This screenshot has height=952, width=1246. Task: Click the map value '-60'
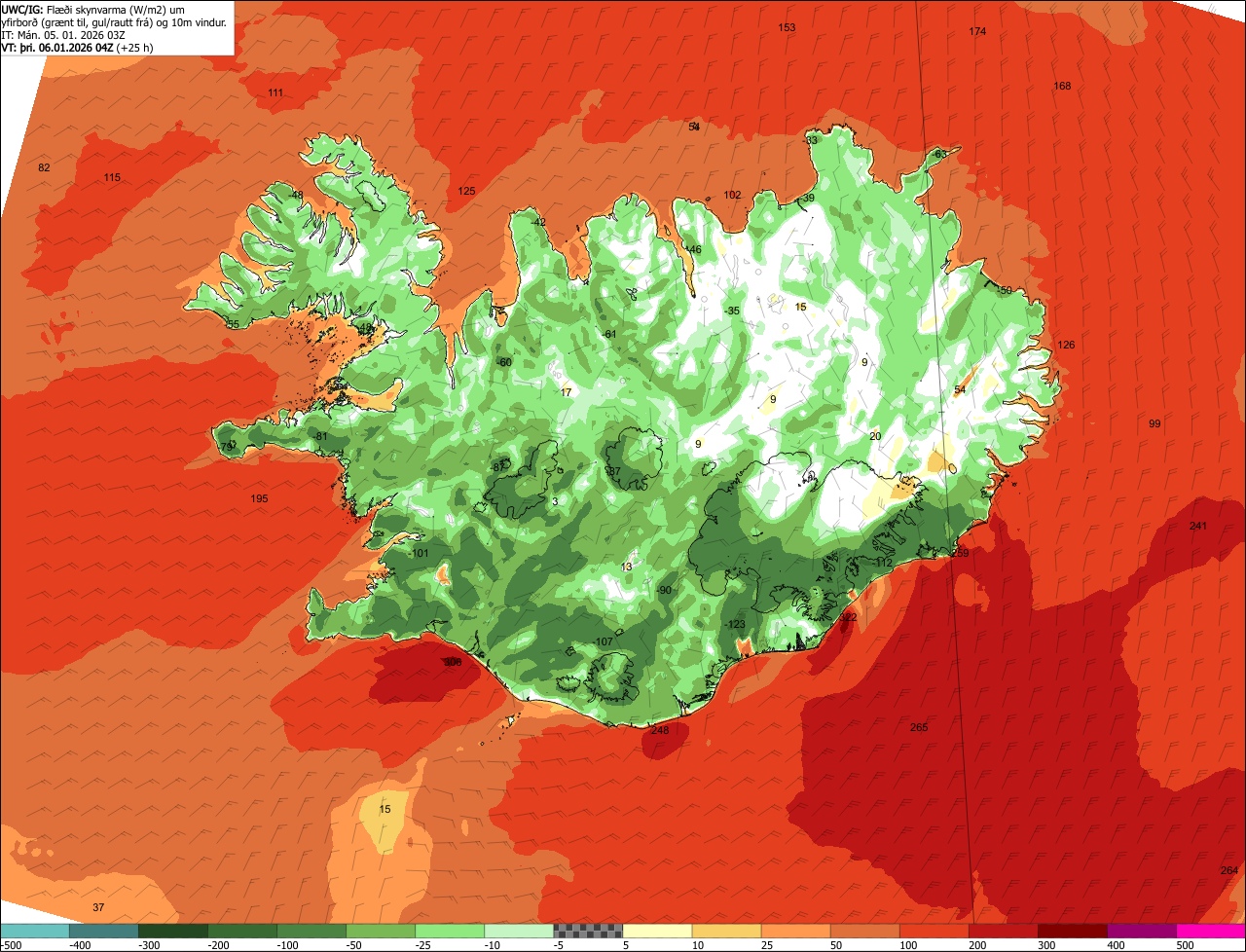coord(504,362)
